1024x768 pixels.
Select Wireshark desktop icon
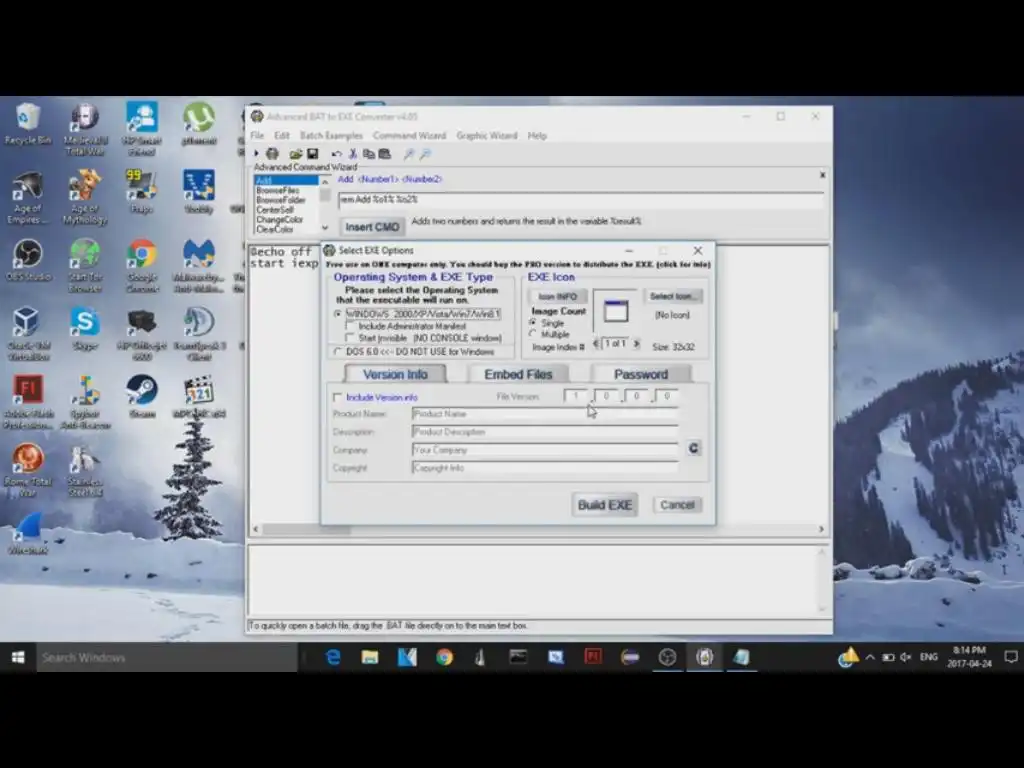click(x=28, y=534)
